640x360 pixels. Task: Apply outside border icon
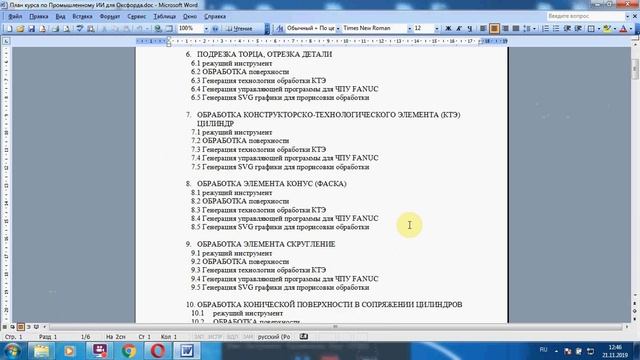click(591, 29)
